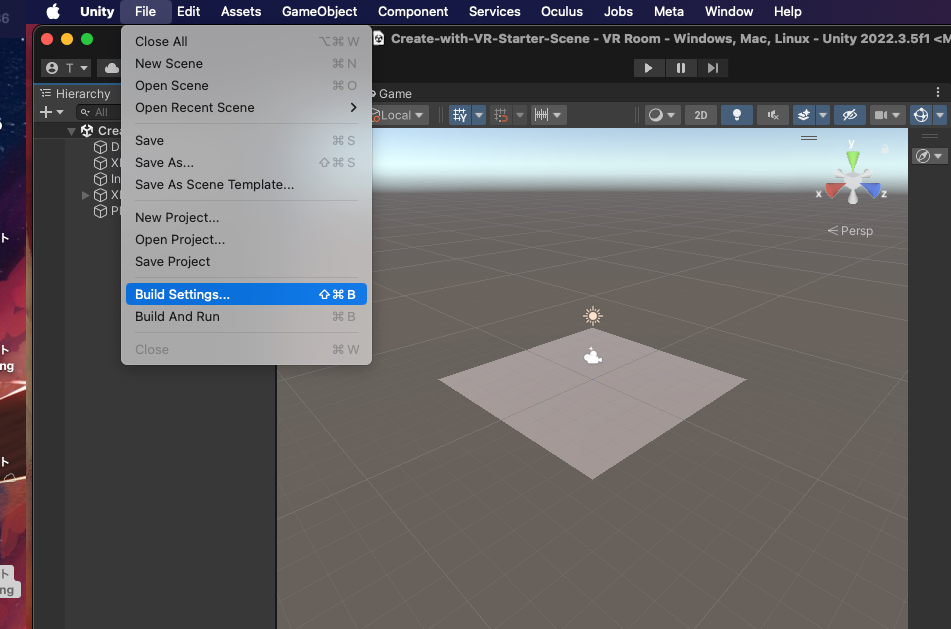Choose Open Scene menu entry
Viewport: 951px width, 629px height.
(246, 86)
